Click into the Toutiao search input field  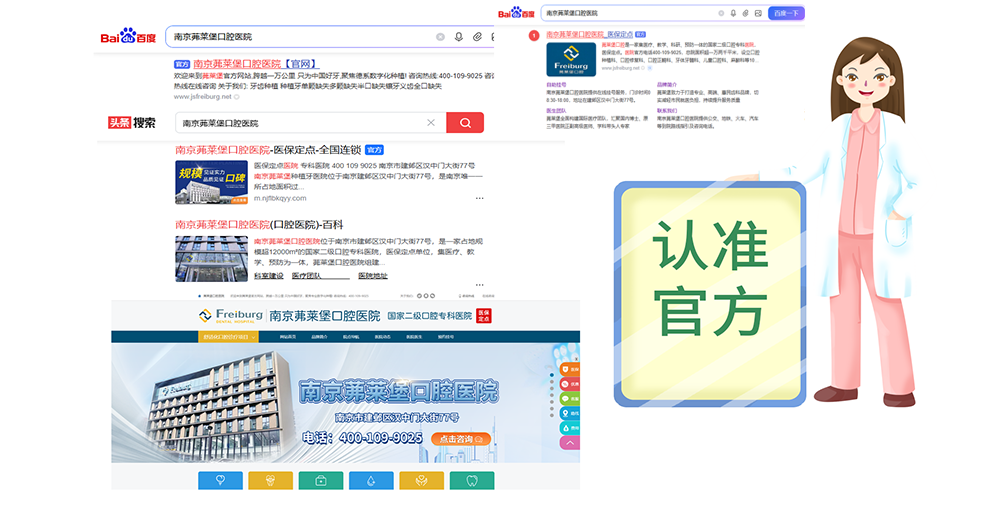[x=300, y=123]
